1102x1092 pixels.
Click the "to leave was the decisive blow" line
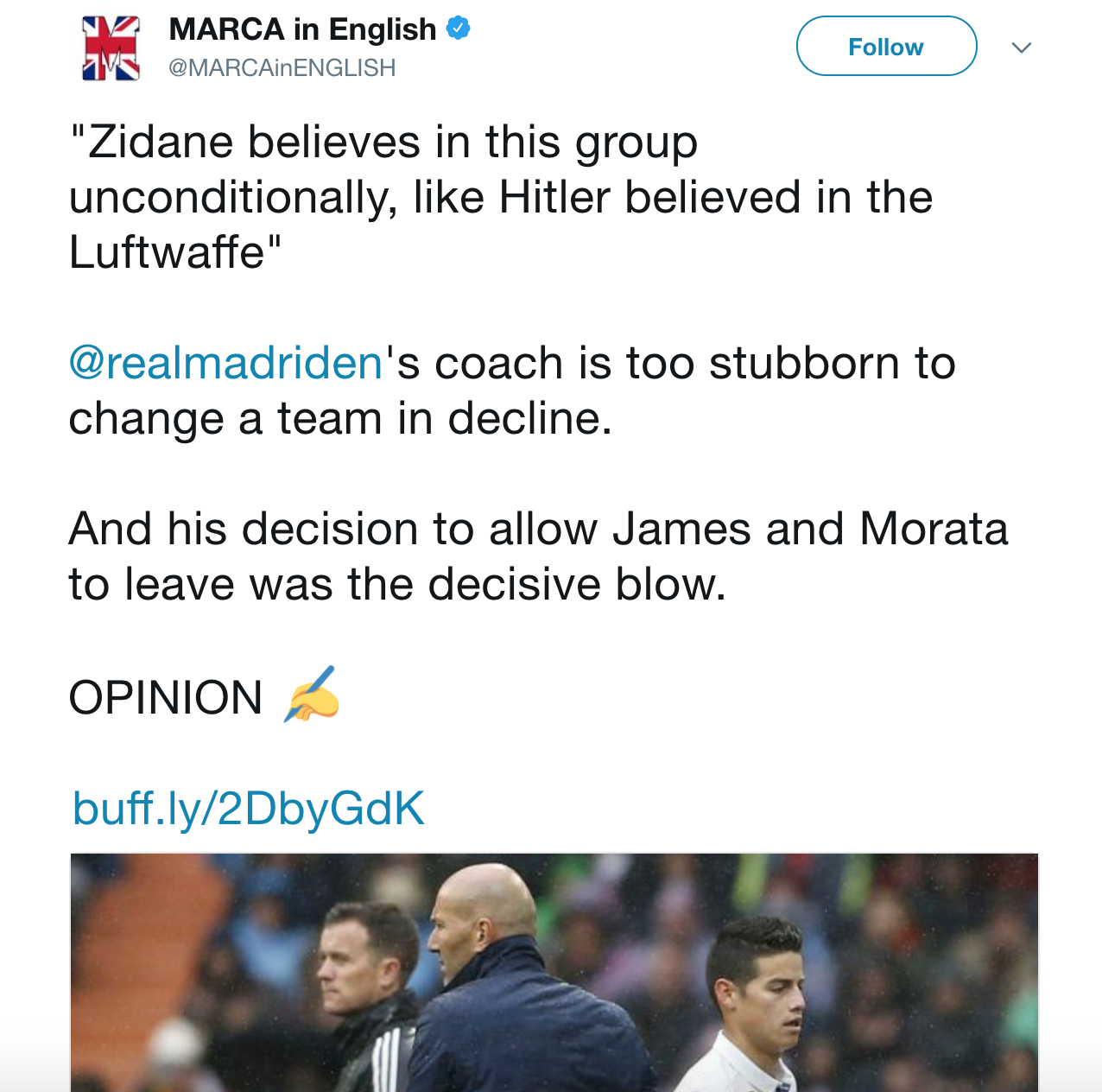pos(397,584)
